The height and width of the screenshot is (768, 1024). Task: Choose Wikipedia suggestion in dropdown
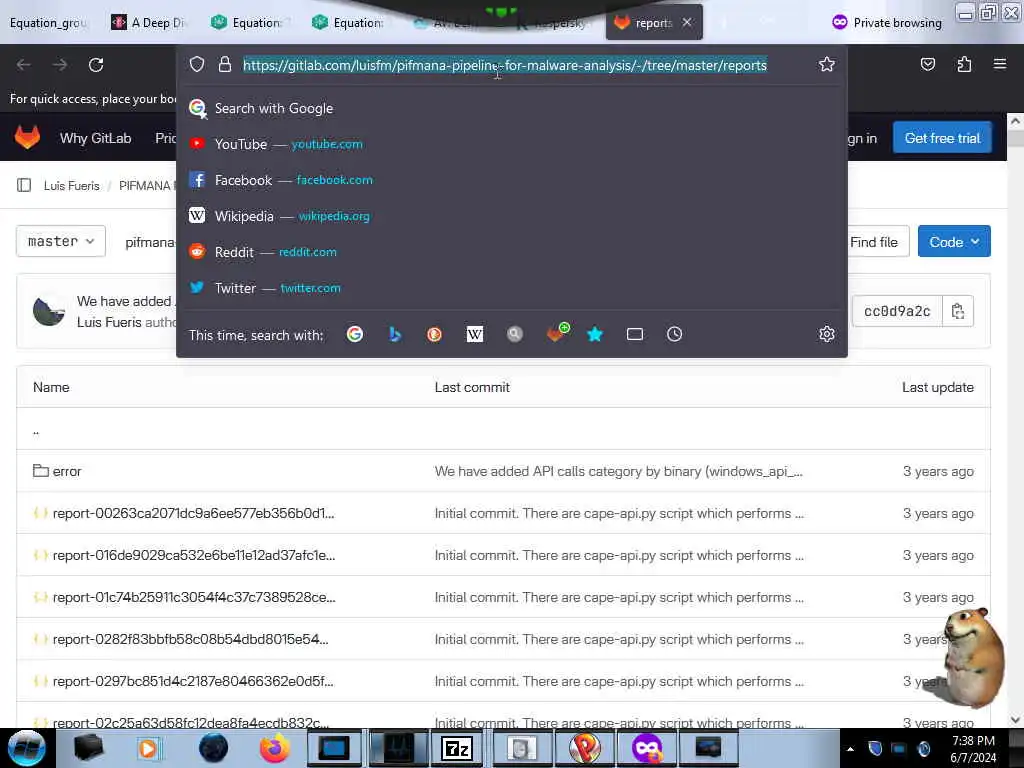click(511, 216)
